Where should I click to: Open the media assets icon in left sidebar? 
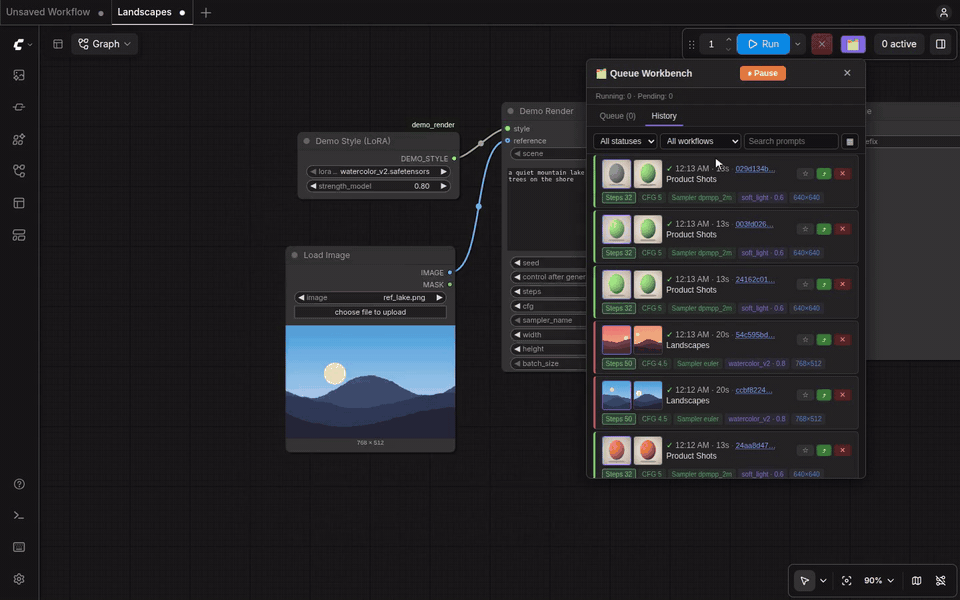(19, 75)
